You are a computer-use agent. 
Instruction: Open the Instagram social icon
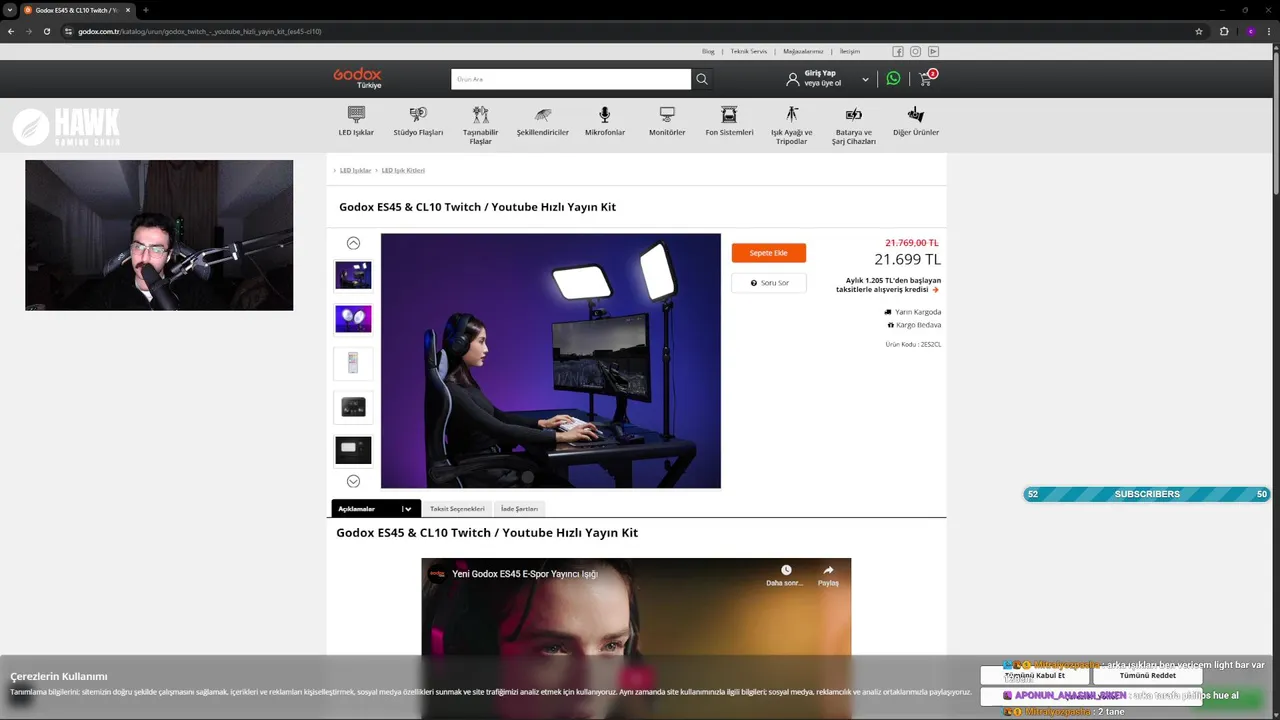915,51
